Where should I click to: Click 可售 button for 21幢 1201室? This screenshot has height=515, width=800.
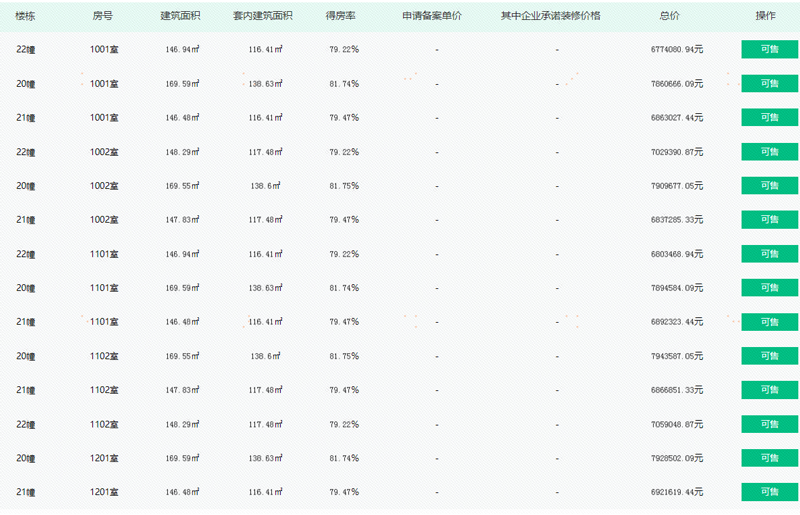click(x=770, y=492)
